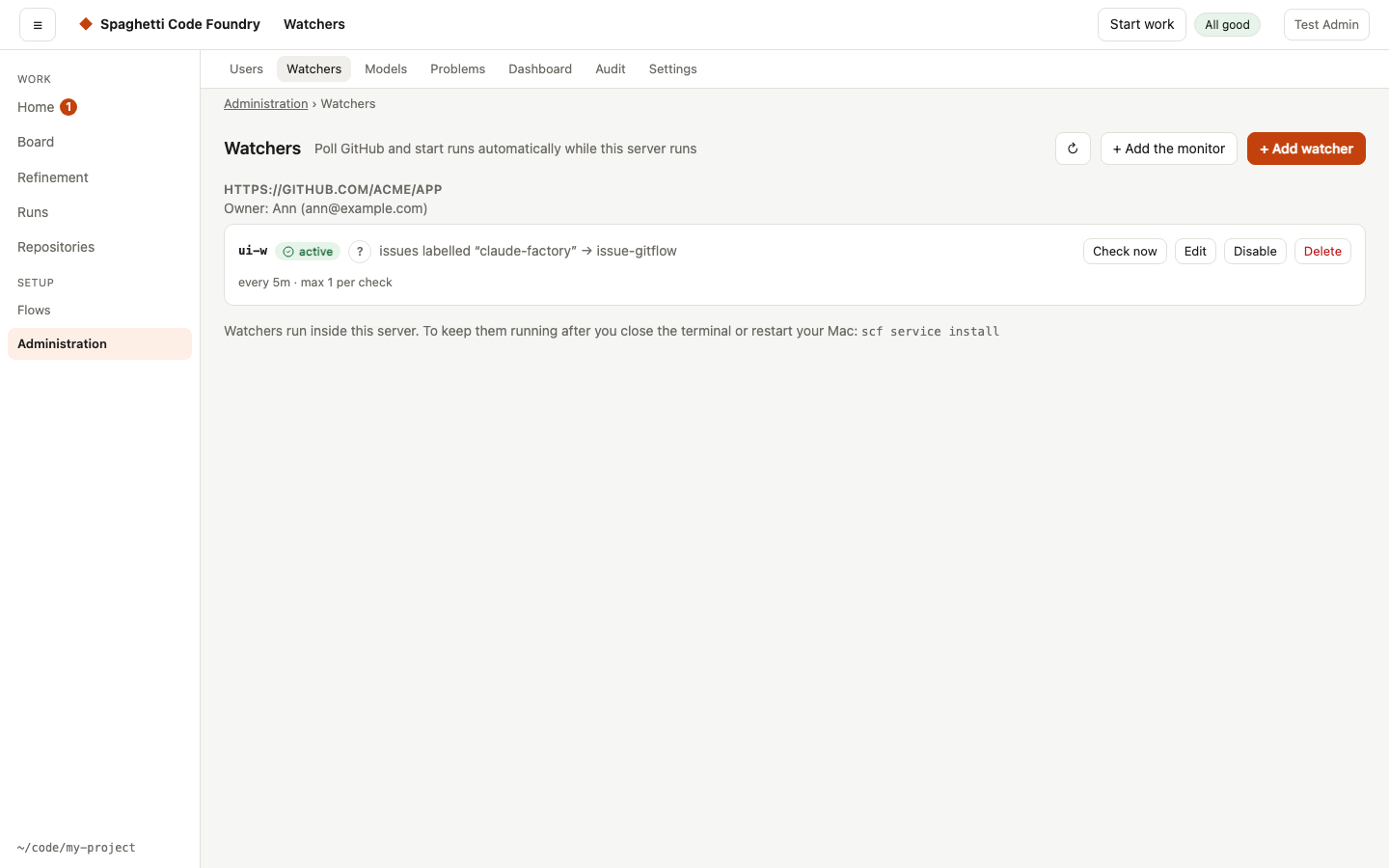Disable the ui-w watcher

click(x=1255, y=252)
